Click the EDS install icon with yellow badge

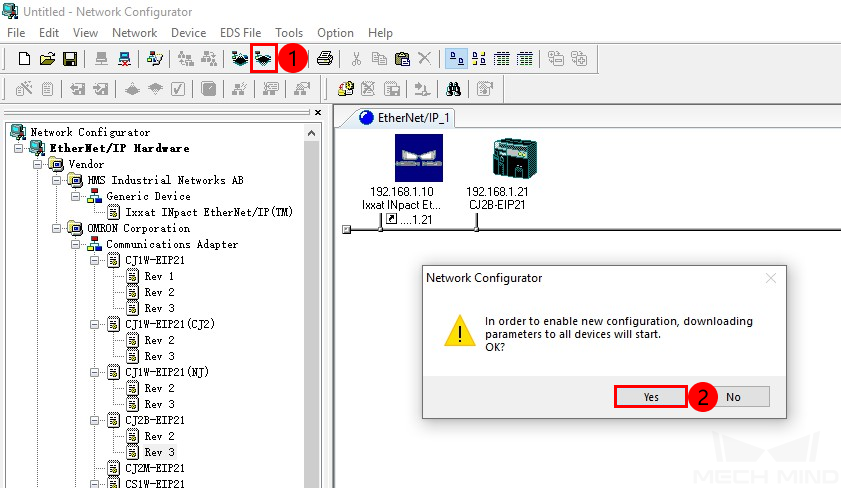[345, 89]
